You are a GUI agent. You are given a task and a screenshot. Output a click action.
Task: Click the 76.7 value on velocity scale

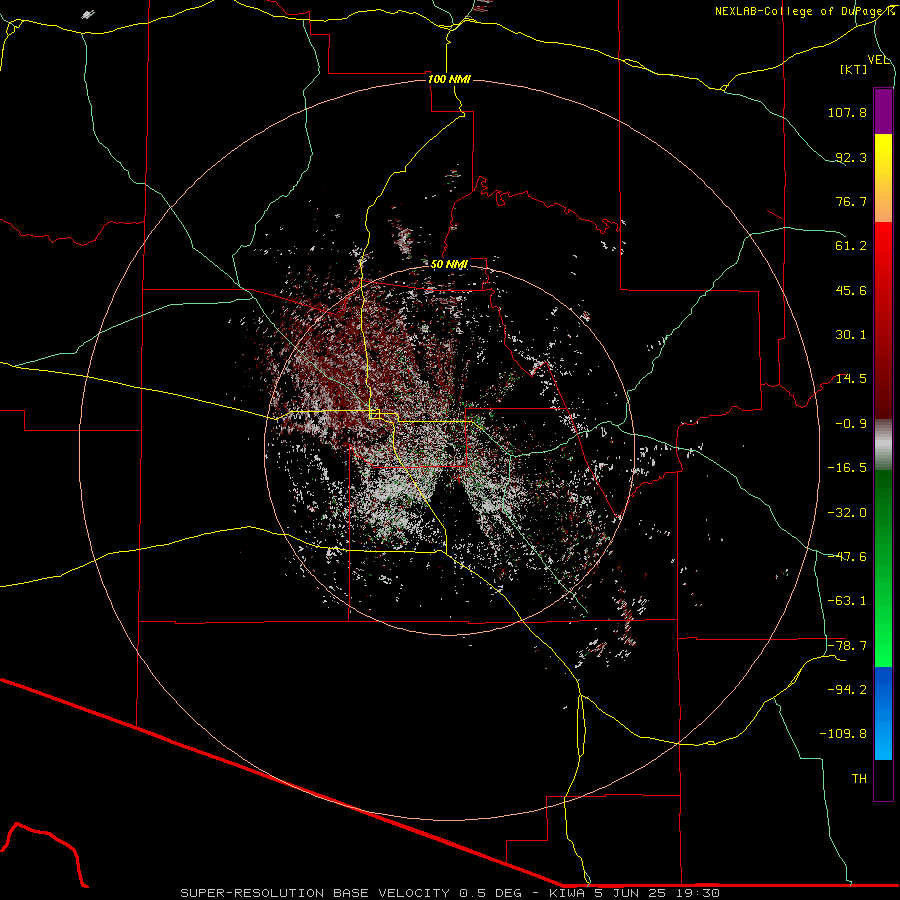pyautogui.click(x=851, y=201)
